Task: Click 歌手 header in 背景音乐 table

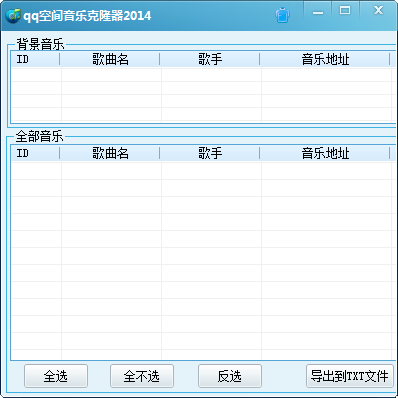Action: 210,59
